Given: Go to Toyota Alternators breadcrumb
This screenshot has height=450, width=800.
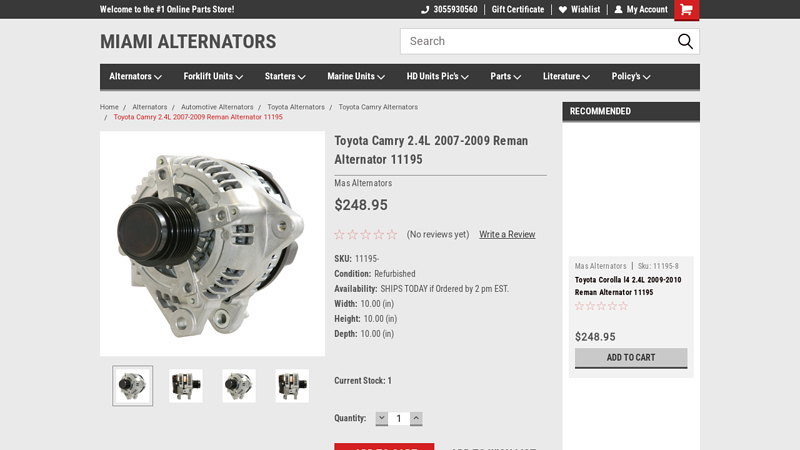Looking at the screenshot, I should pyautogui.click(x=296, y=107).
